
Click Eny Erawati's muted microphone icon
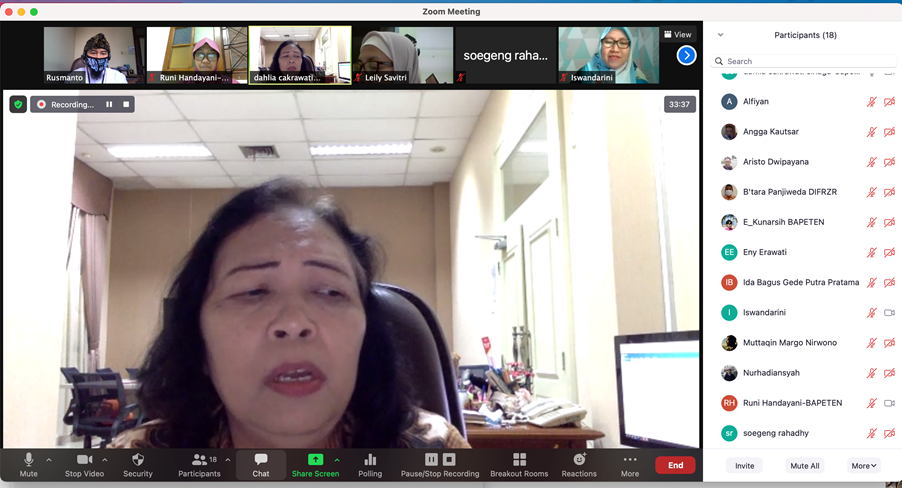point(872,252)
